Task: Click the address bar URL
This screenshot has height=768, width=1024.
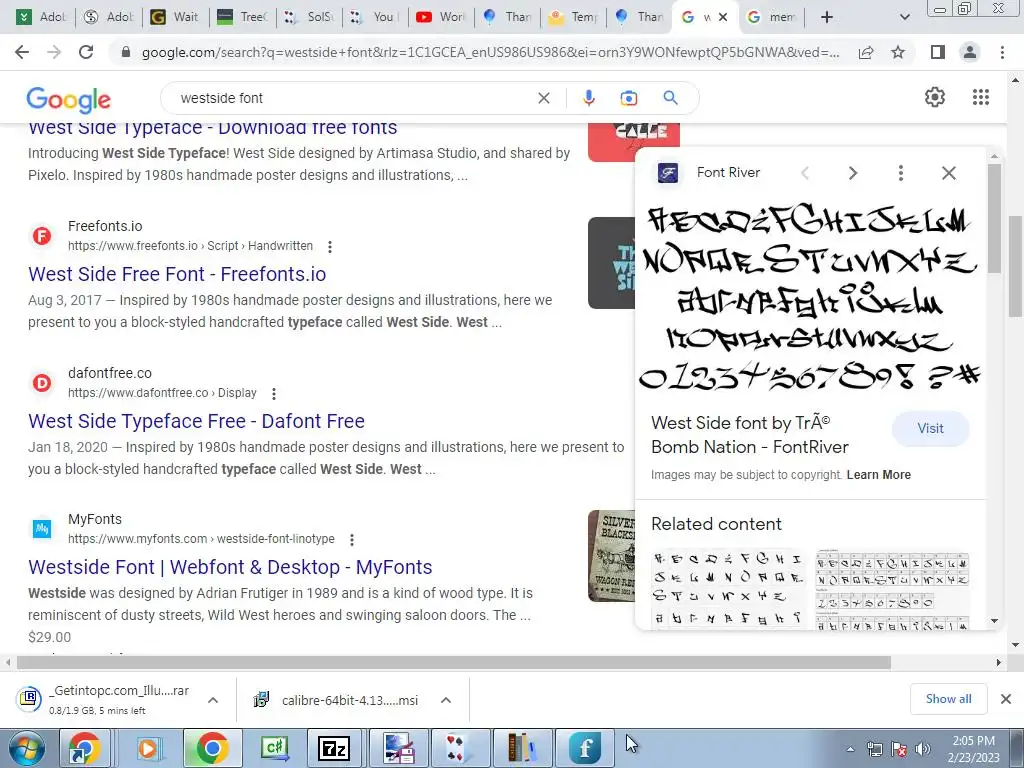Action: [x=490, y=52]
